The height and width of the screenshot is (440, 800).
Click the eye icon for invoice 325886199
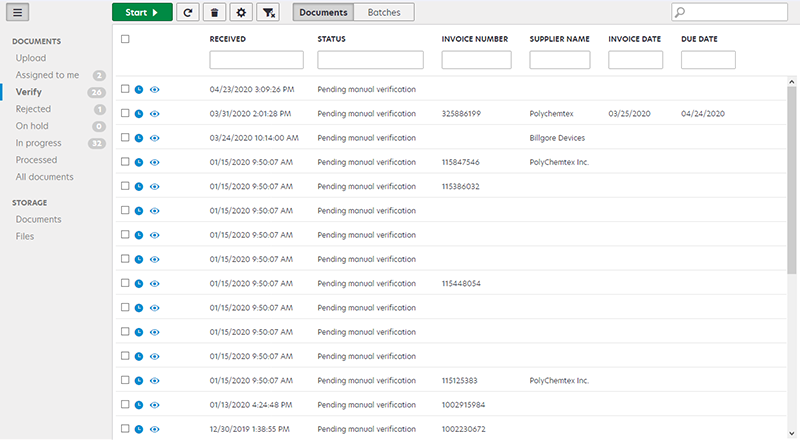[x=154, y=114]
